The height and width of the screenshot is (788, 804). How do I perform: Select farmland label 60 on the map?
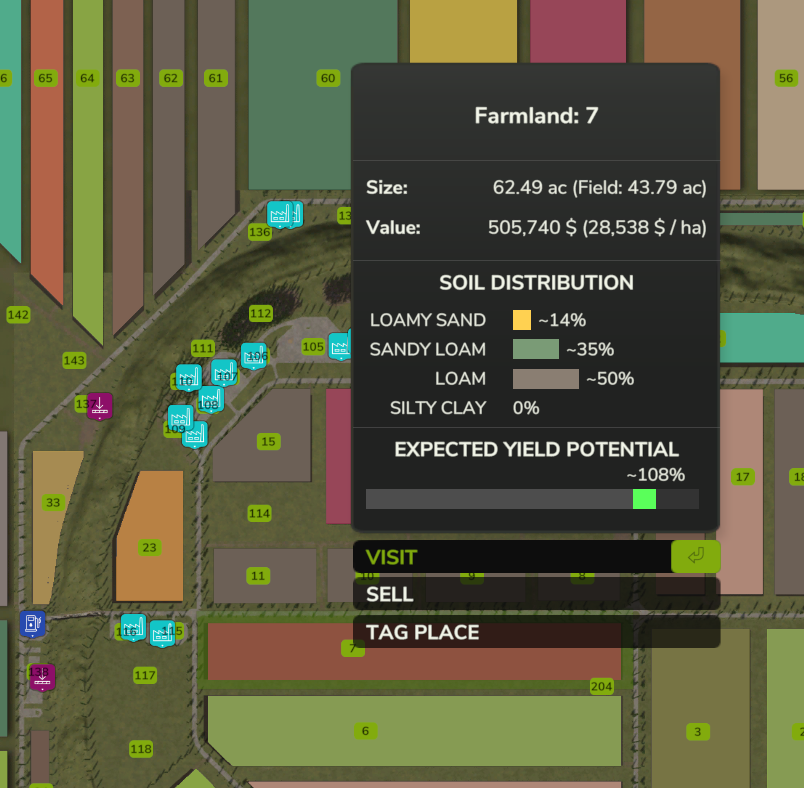pos(327,78)
